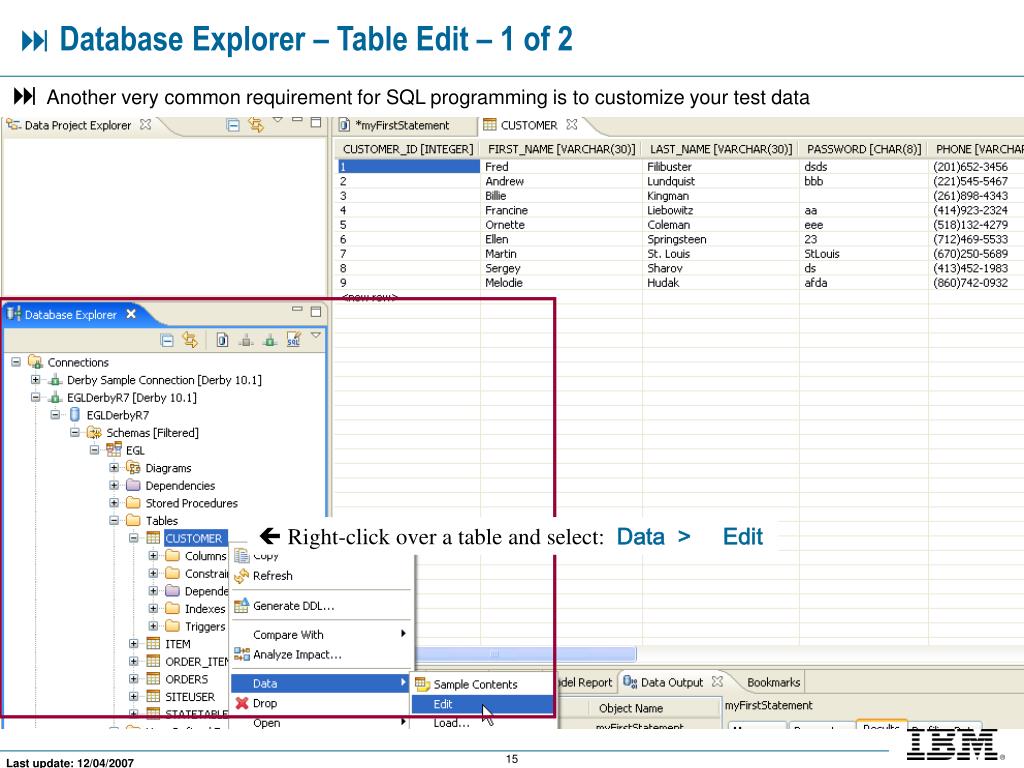
Task: Choose Sample Contents from Data submenu
Action: 482,684
